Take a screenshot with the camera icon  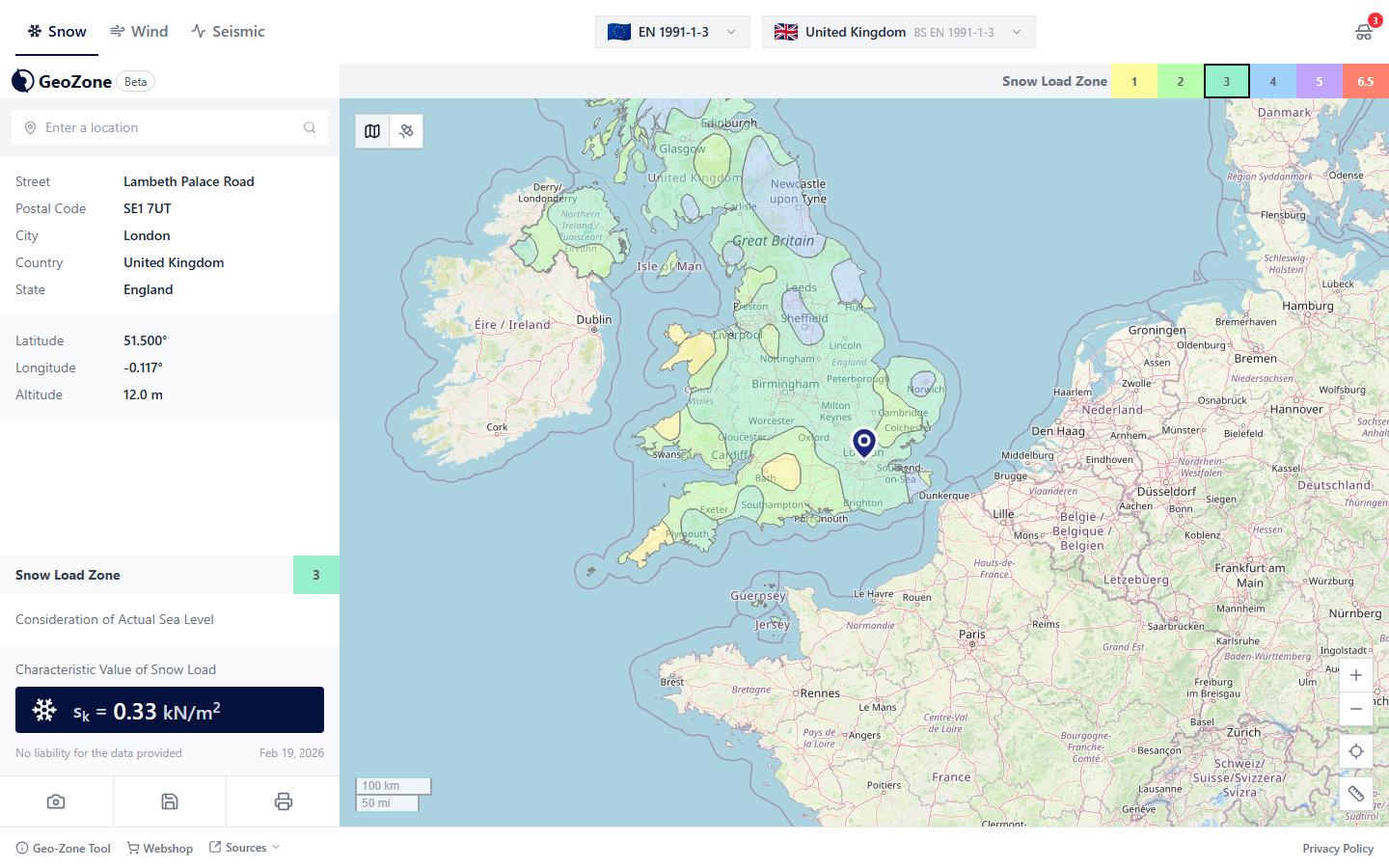(x=56, y=801)
